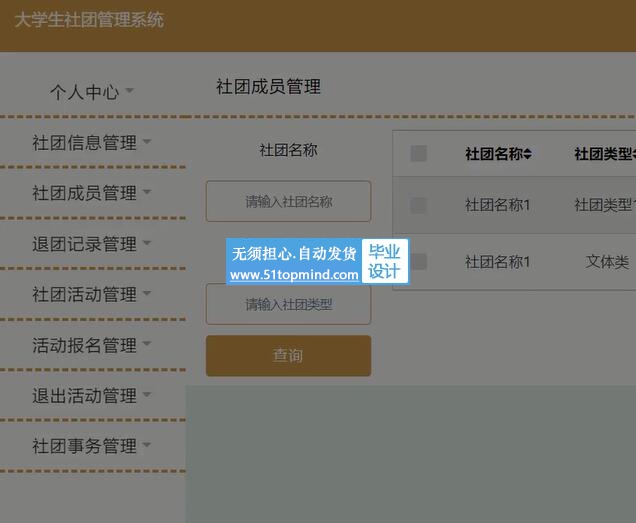
Task: Expand the 社团信息管理 menu arrow
Action: click(x=147, y=141)
